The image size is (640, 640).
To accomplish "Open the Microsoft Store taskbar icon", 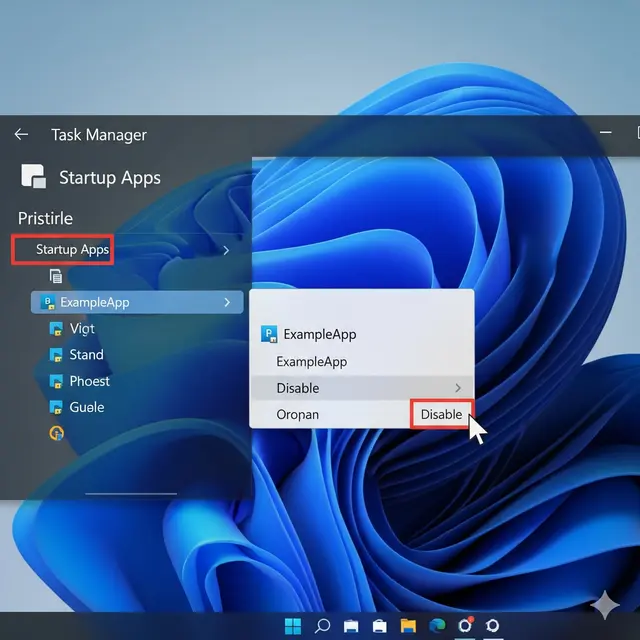I will click(x=380, y=626).
